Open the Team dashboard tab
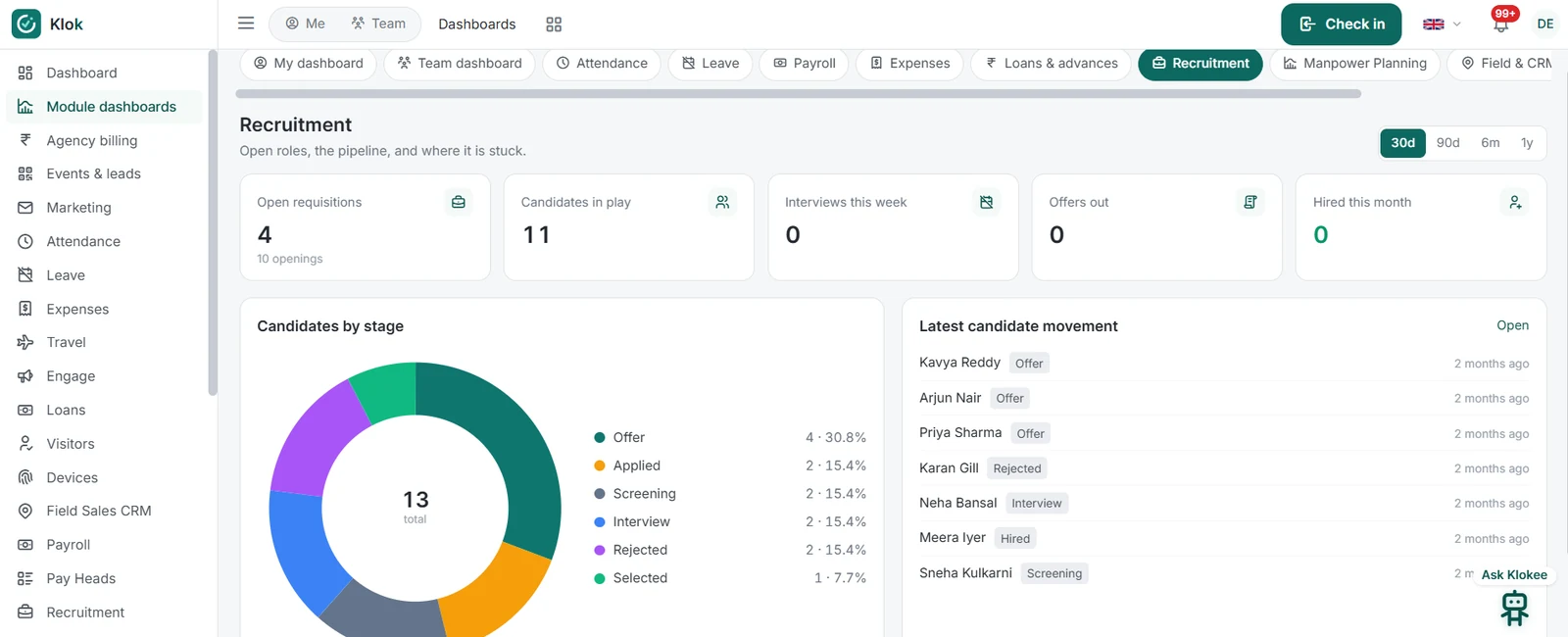1568x637 pixels. [x=460, y=63]
